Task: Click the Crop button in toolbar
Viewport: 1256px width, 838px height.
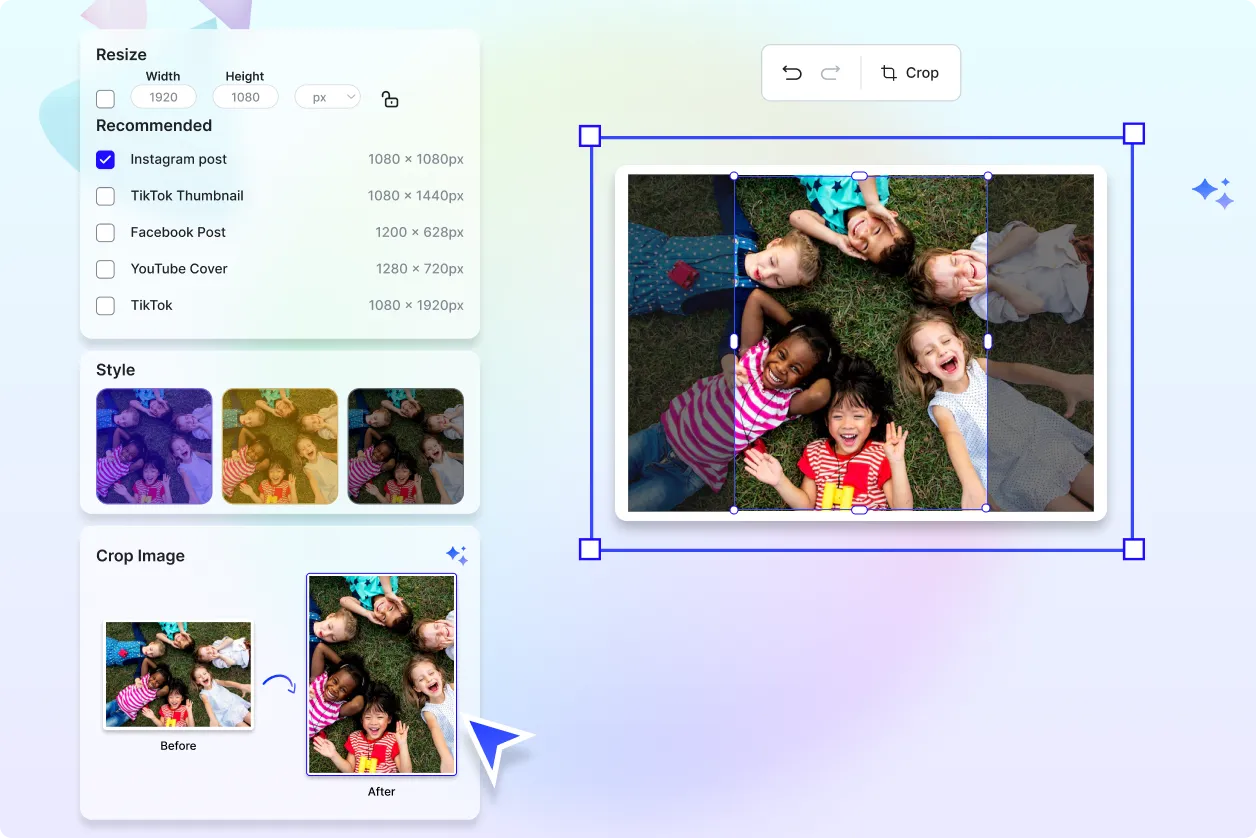Action: [x=910, y=73]
